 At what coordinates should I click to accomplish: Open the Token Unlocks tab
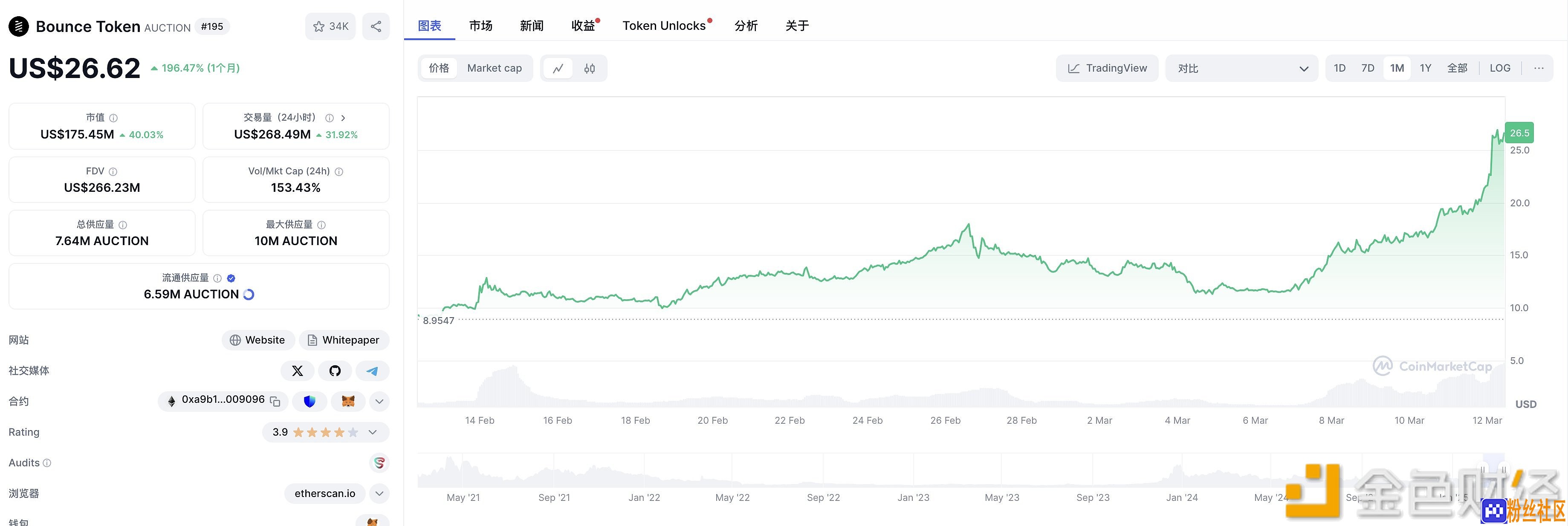click(x=664, y=26)
